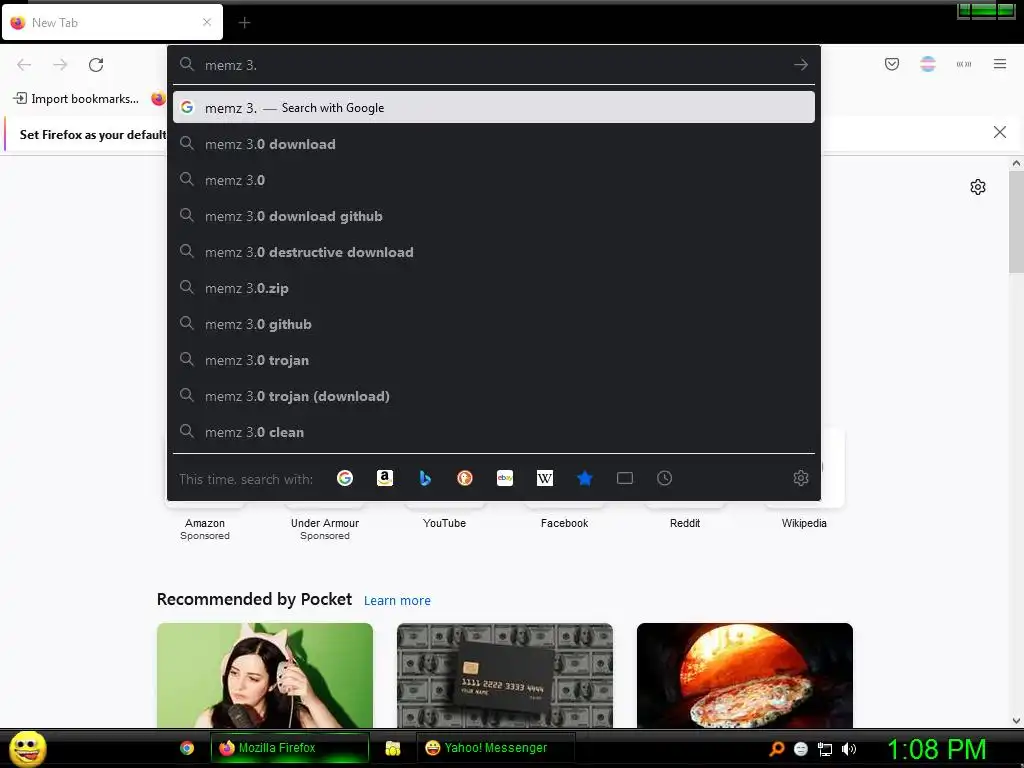1024x768 pixels.
Task: Open the smiley face start button
Action: pyautogui.click(x=27, y=748)
